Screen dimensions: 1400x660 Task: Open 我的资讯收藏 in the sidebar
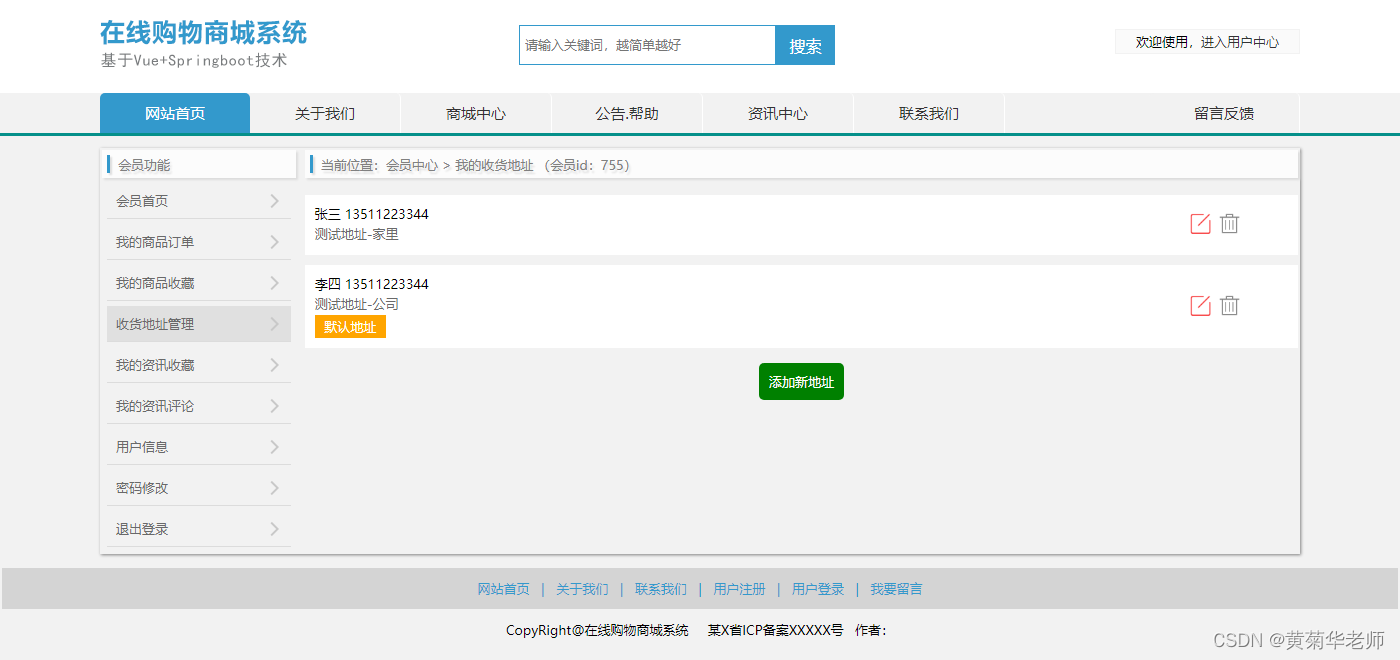point(199,365)
